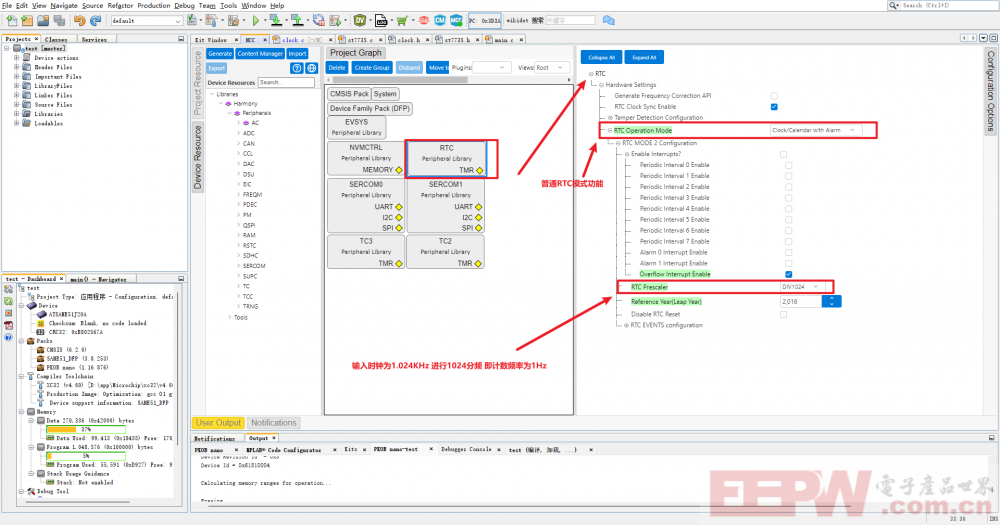Switch to the Notifications tab in User Output

point(274,423)
